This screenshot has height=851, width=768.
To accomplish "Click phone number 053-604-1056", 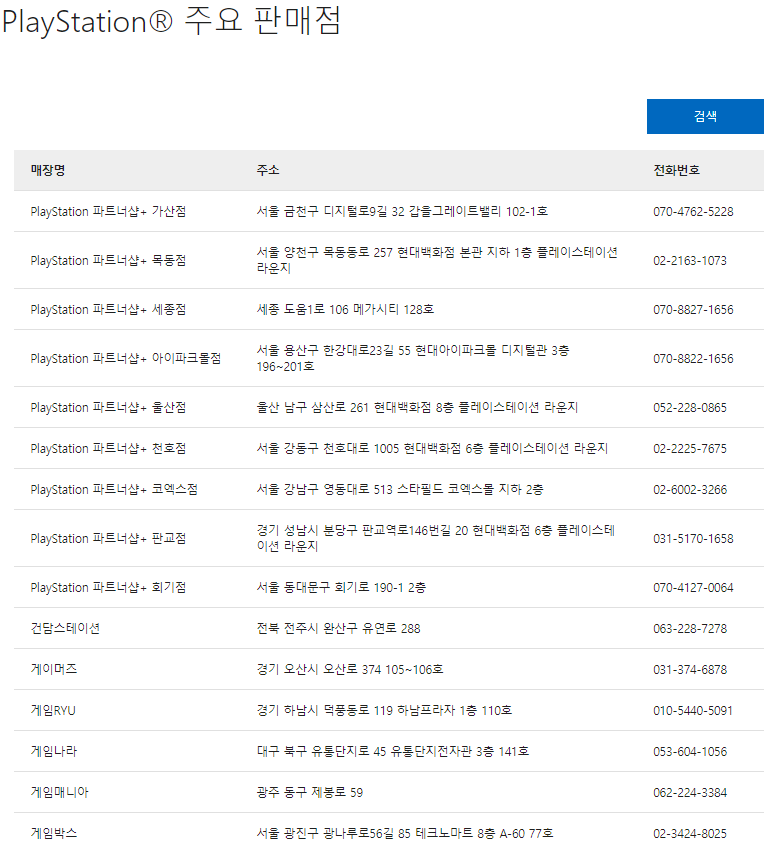I will tap(690, 752).
